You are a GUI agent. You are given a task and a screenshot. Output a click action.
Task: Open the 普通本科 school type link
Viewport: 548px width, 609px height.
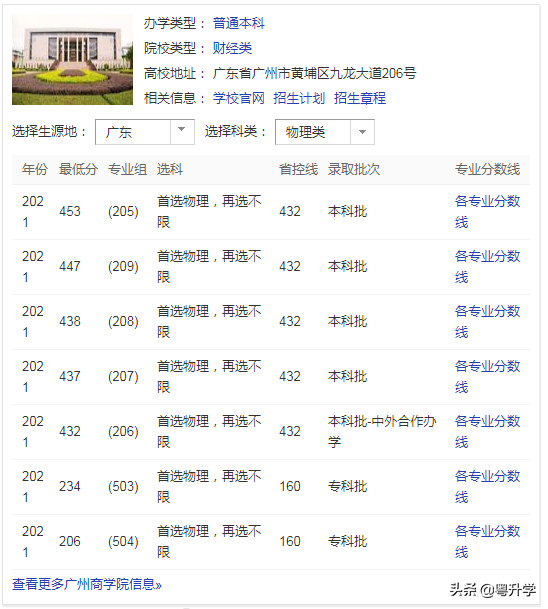238,23
